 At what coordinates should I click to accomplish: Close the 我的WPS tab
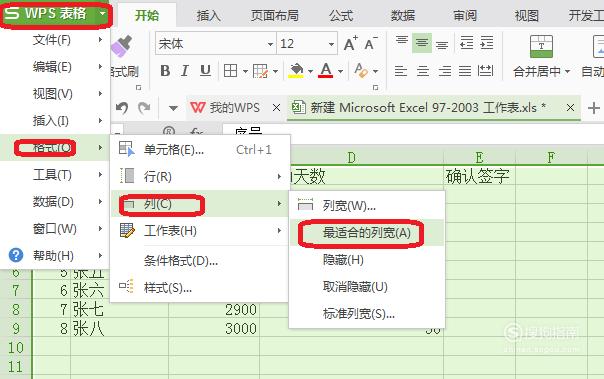coord(276,108)
